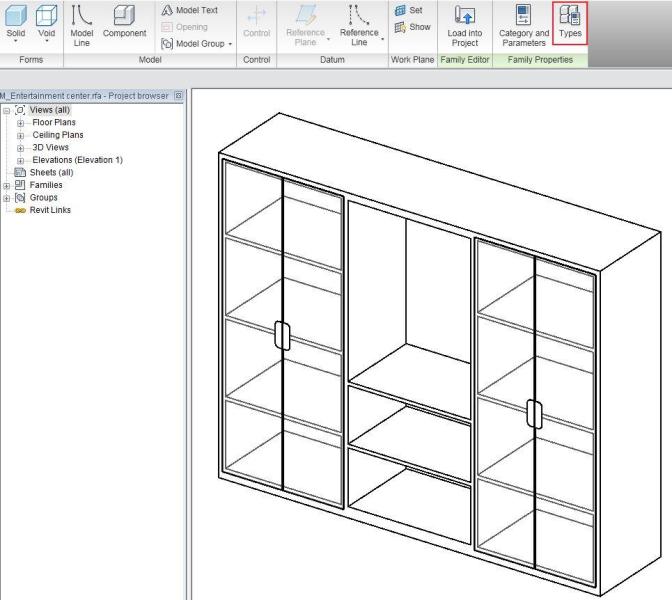Click the Work Plane panel label
Image resolution: width=672 pixels, height=600 pixels.
[x=412, y=60]
